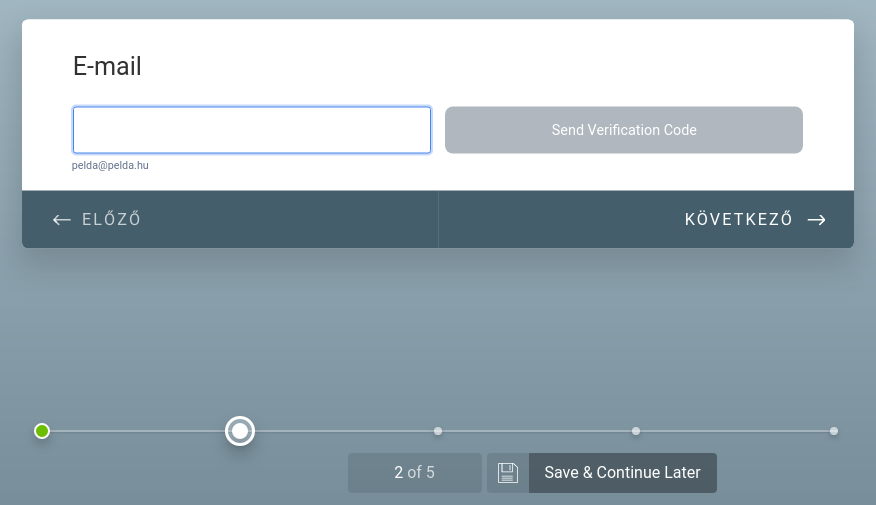The height and width of the screenshot is (505, 876).
Task: Click progress line between second and third step
Action: pyautogui.click(x=344, y=431)
